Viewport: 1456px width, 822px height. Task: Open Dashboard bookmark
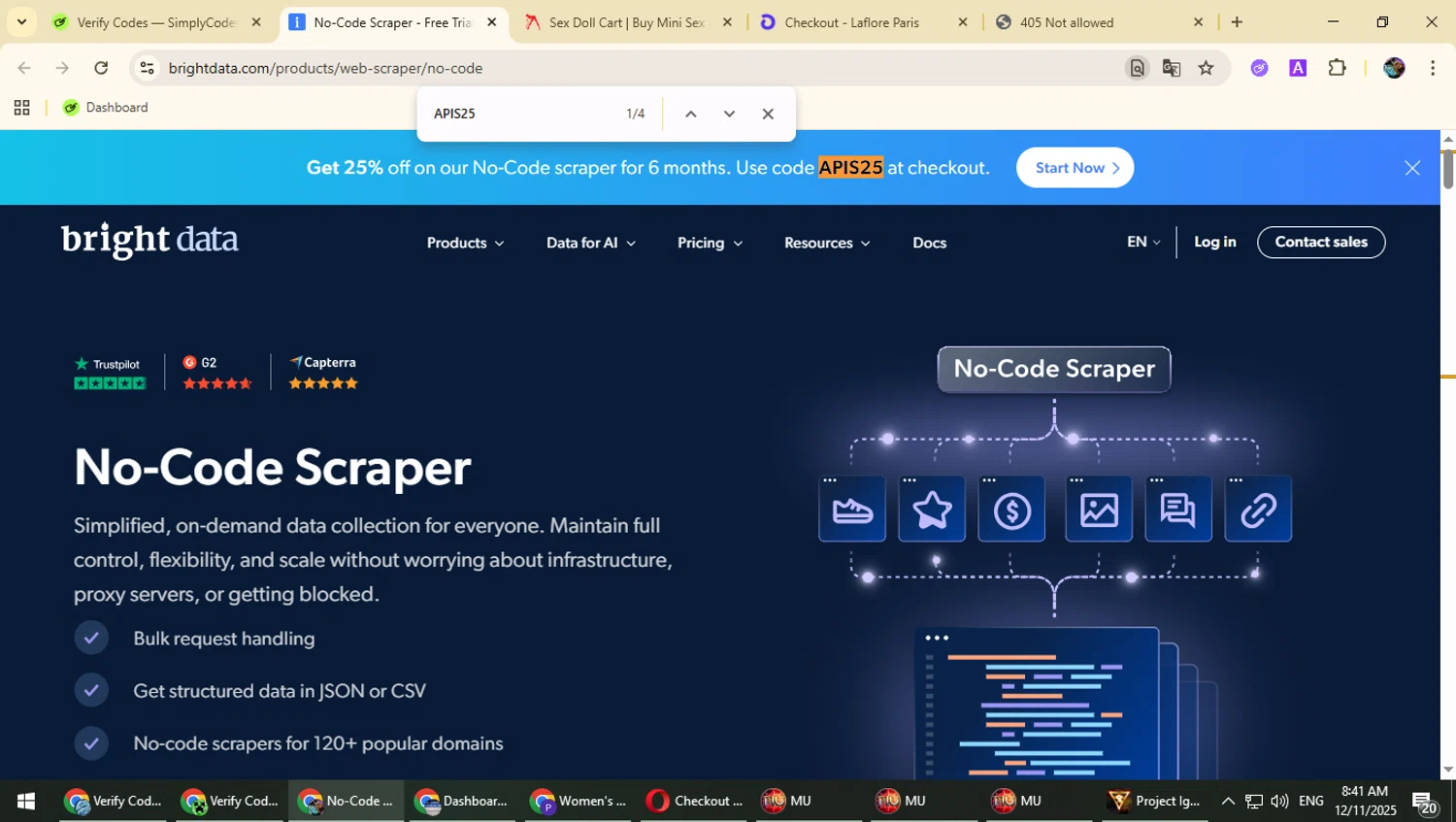(x=106, y=108)
